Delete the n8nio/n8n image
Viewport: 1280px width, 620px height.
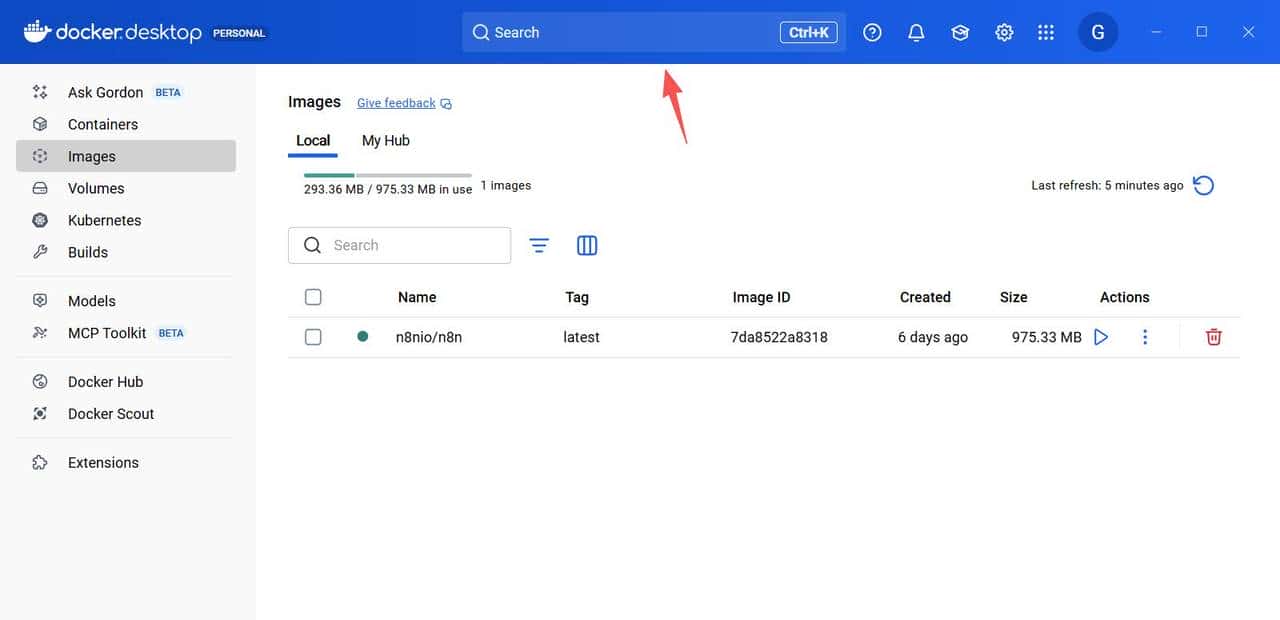click(1213, 337)
